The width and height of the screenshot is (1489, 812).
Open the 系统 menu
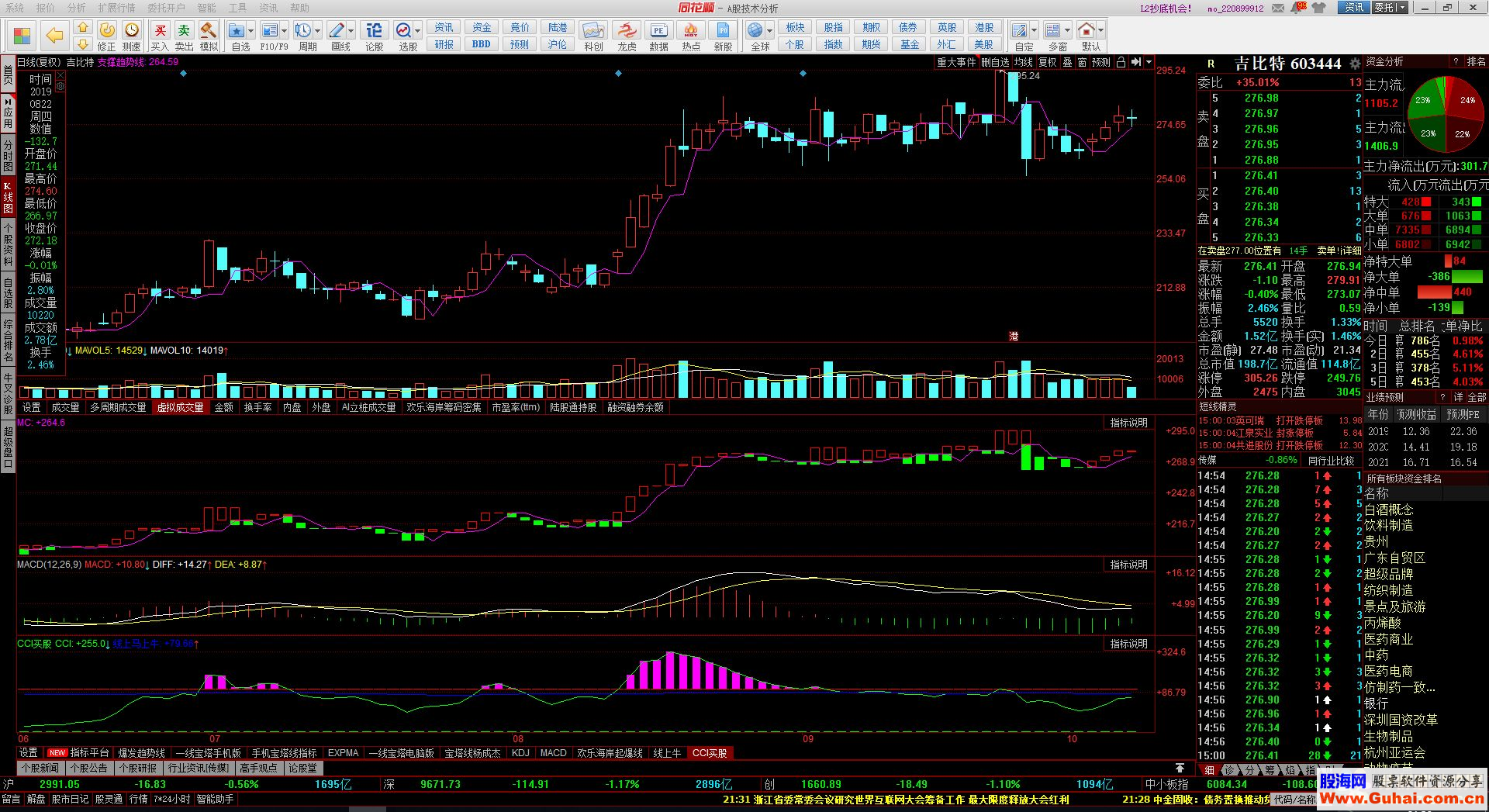coord(15,8)
